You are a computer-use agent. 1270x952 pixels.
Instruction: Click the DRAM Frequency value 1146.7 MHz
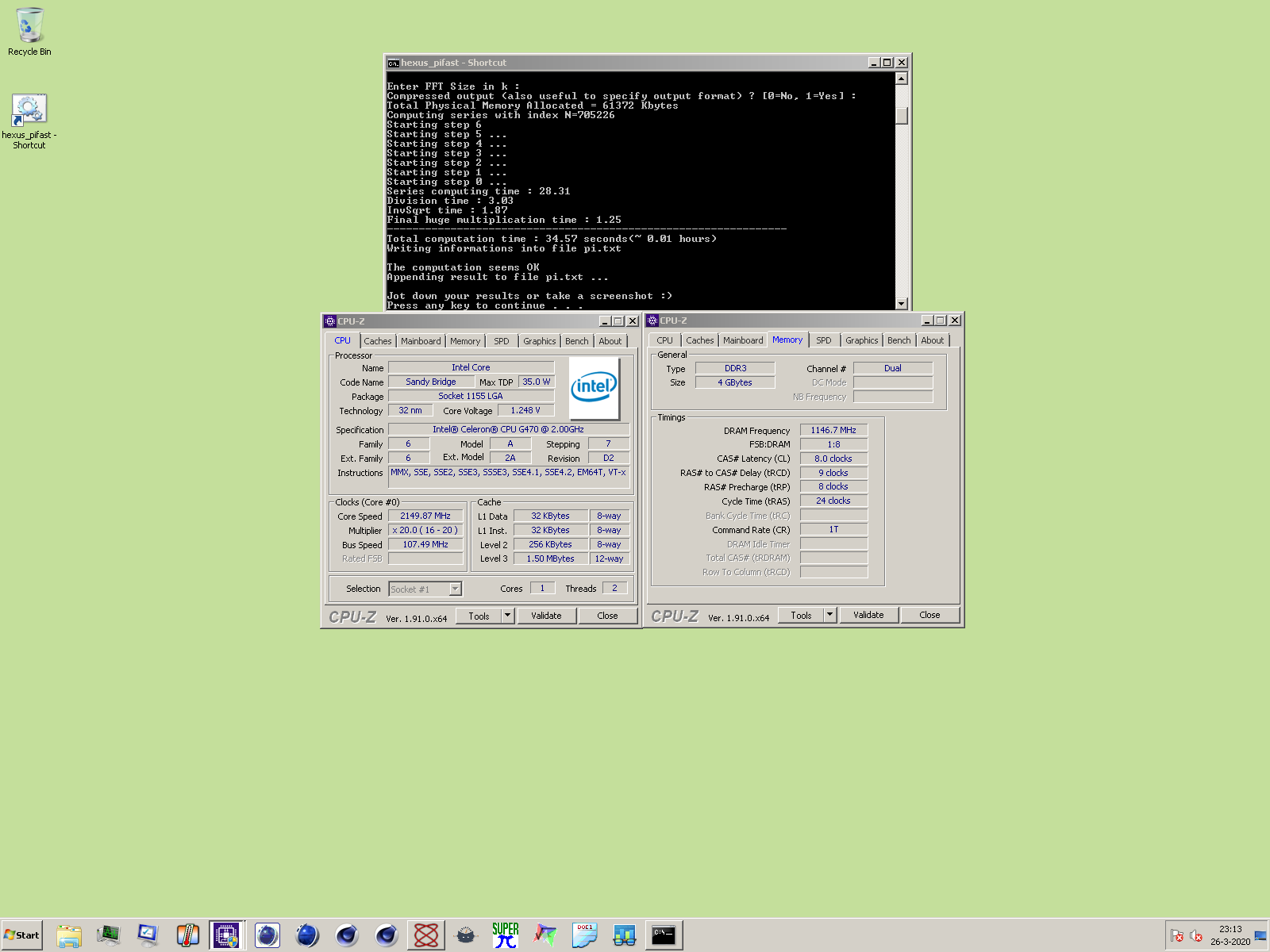[833, 430]
